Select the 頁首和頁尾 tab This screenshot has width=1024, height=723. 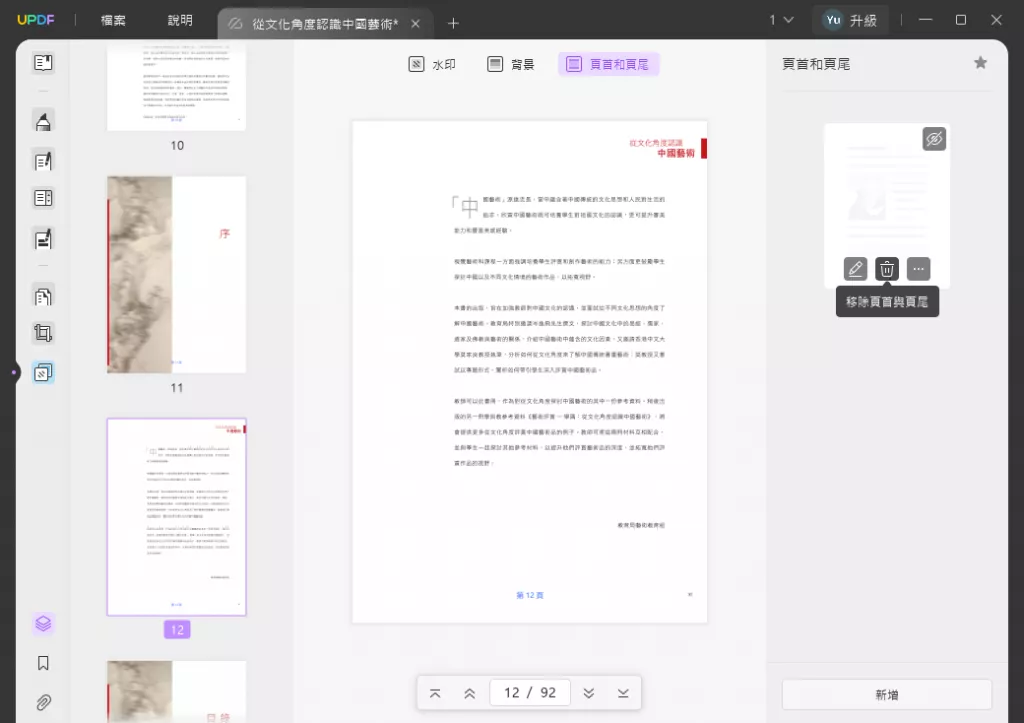point(608,64)
